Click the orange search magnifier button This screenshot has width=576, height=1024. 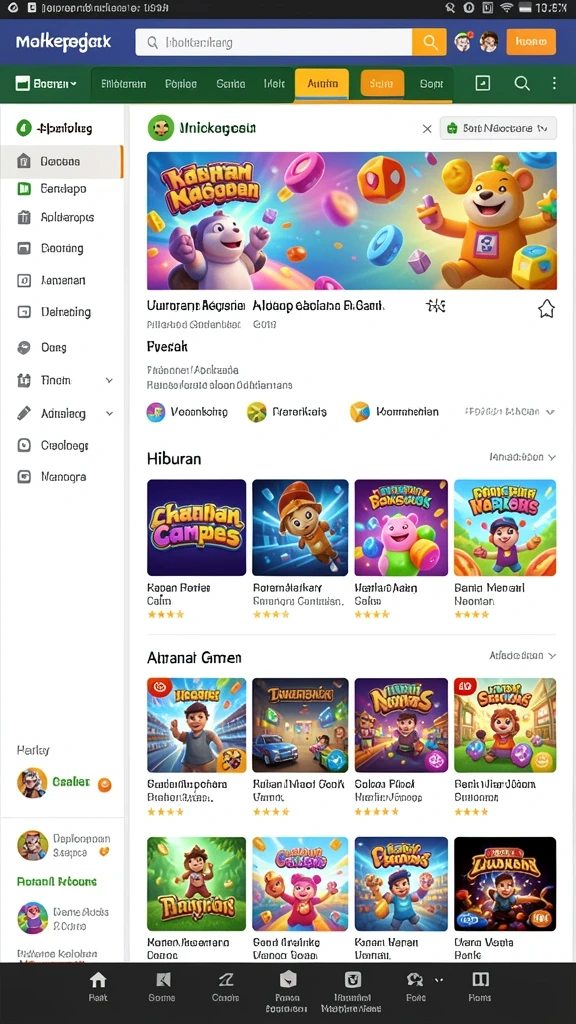[429, 42]
